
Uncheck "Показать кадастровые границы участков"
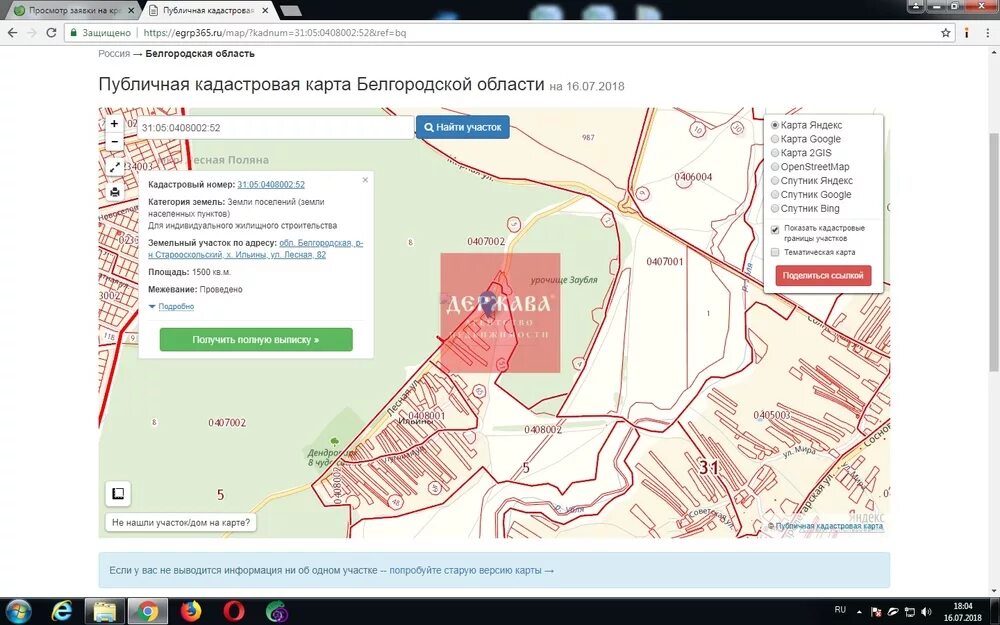774,227
